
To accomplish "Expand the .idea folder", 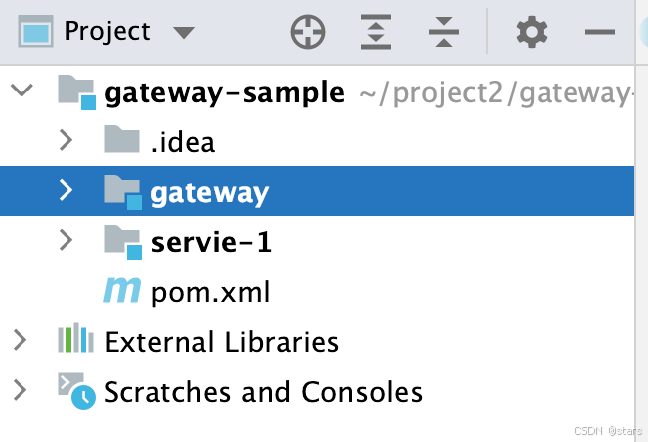I will click(x=66, y=140).
